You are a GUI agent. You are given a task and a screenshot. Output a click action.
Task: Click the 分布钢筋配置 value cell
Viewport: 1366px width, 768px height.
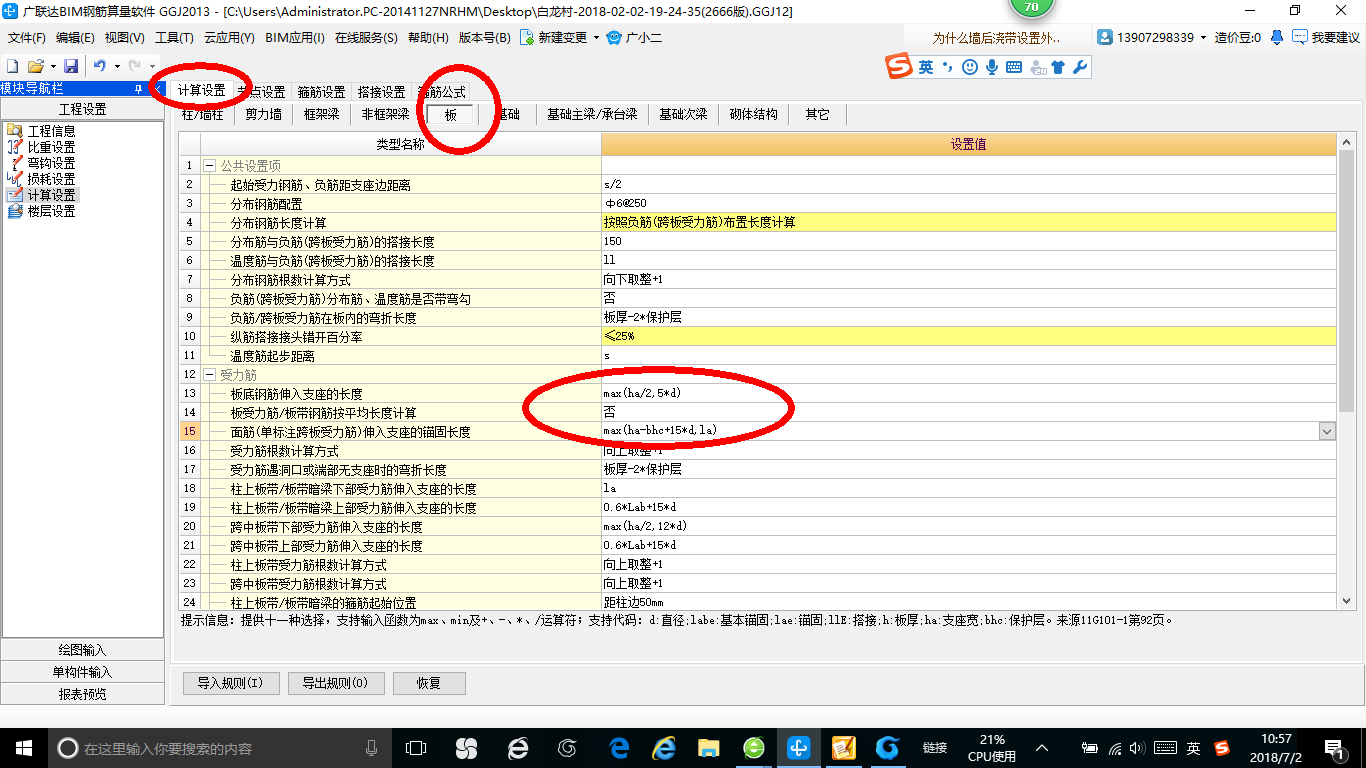click(x=968, y=204)
